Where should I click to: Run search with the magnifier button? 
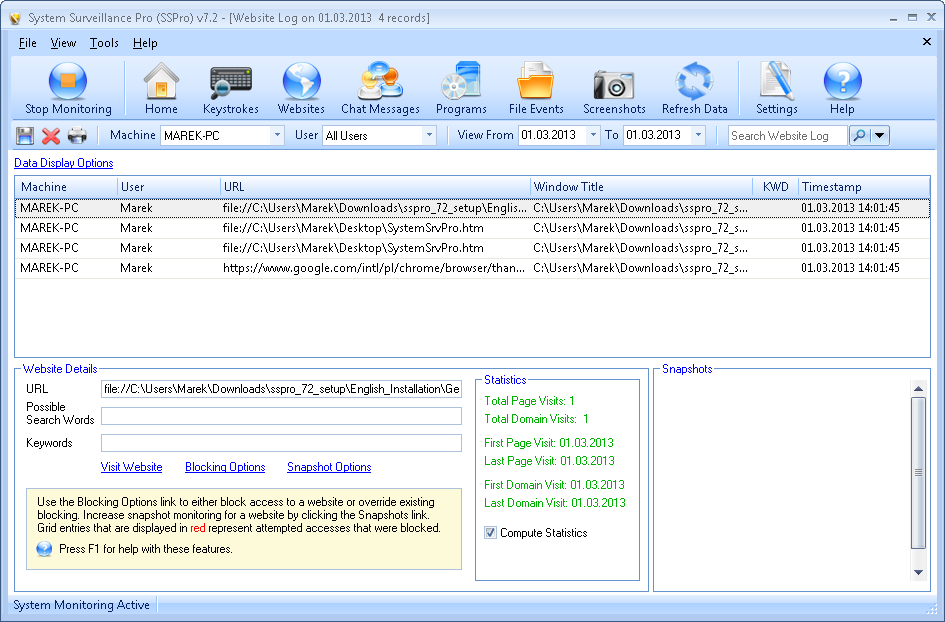click(x=859, y=136)
